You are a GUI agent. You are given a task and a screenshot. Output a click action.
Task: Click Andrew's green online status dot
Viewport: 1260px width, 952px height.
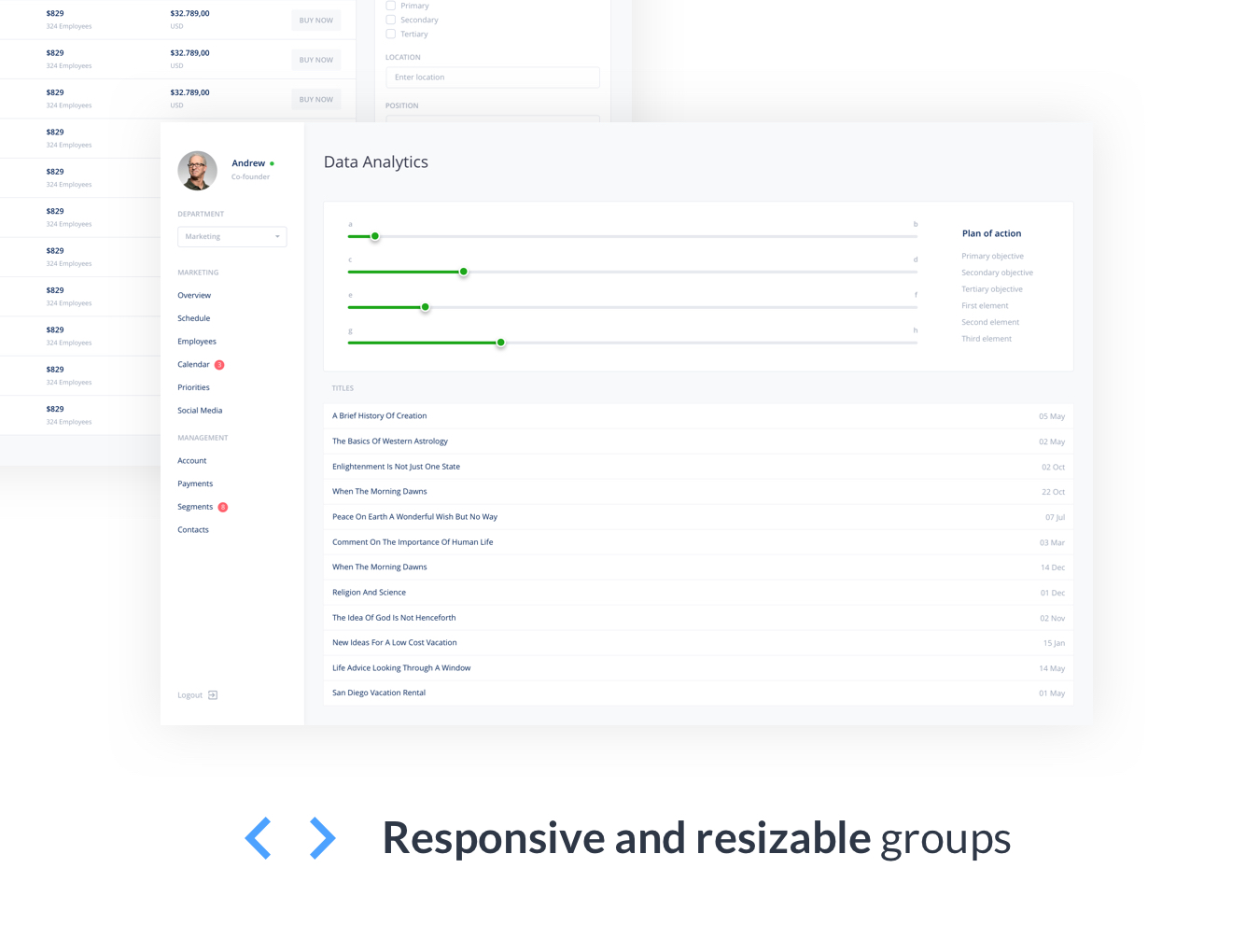click(x=272, y=163)
